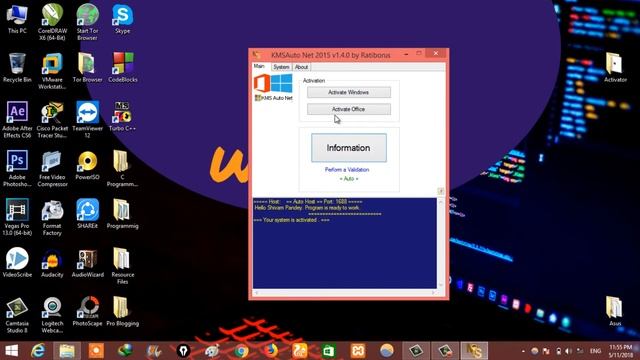This screenshot has width=640, height=360.
Task: Click the KMS Auto Net logo
Action: point(273,87)
